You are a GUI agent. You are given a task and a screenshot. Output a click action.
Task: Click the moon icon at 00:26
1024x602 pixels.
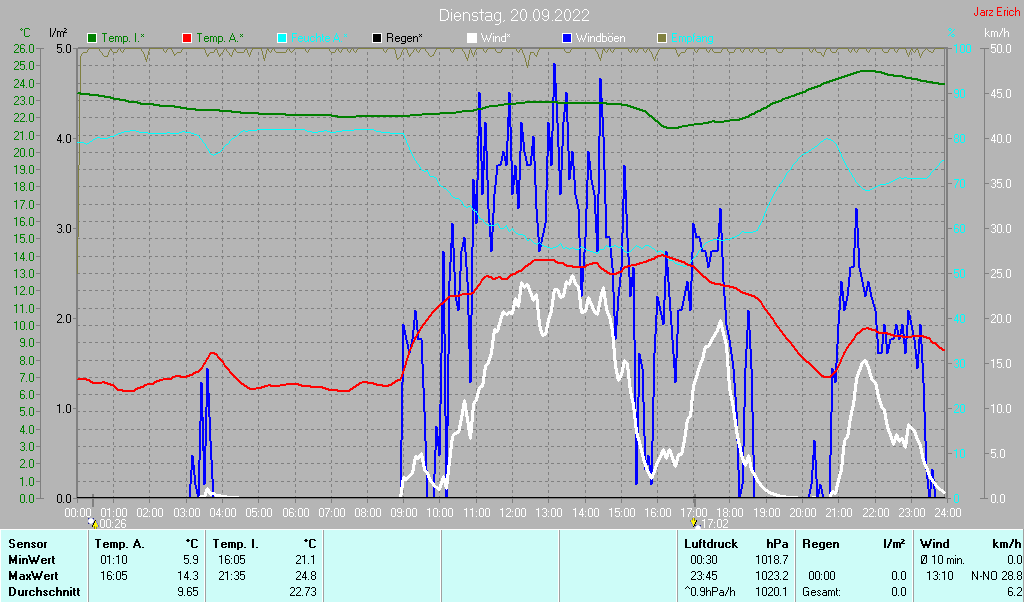[x=93, y=523]
